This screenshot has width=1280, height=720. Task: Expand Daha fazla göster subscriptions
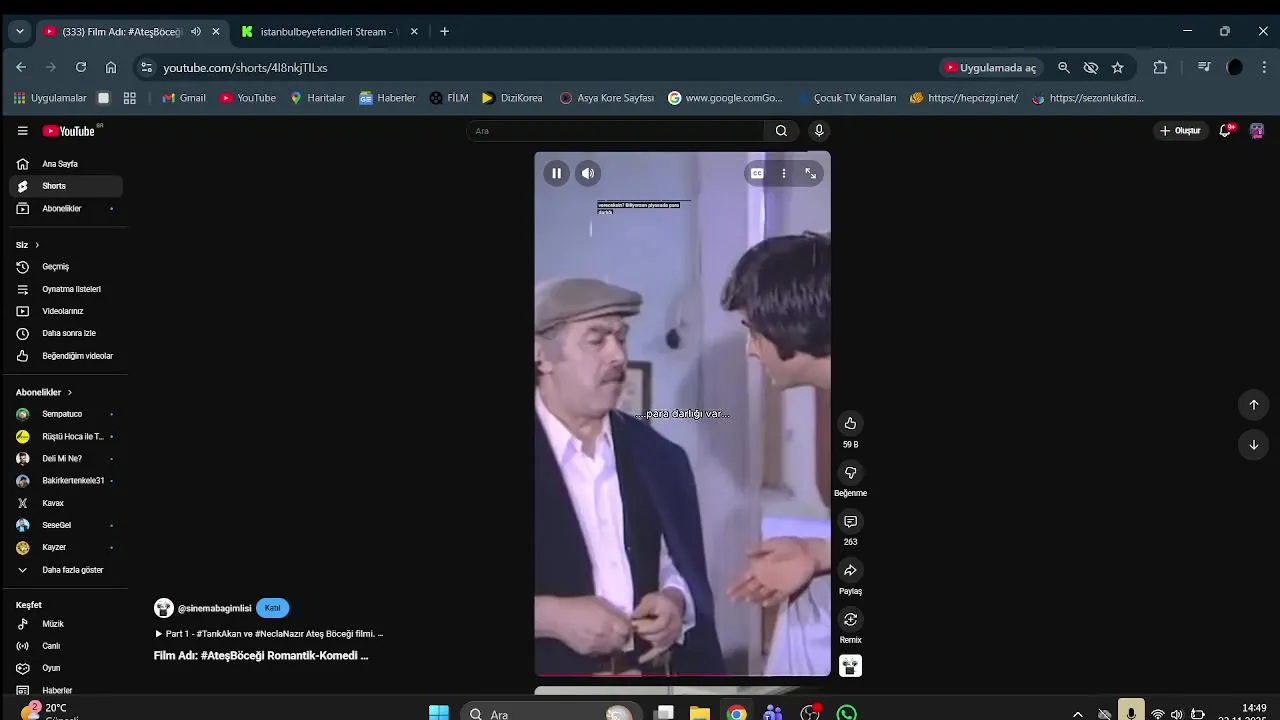66,570
